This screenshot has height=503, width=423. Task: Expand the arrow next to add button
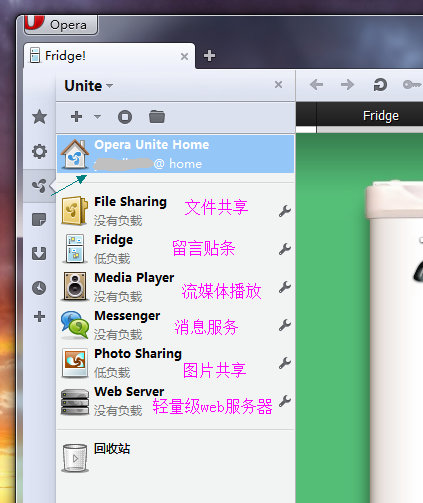[x=97, y=117]
